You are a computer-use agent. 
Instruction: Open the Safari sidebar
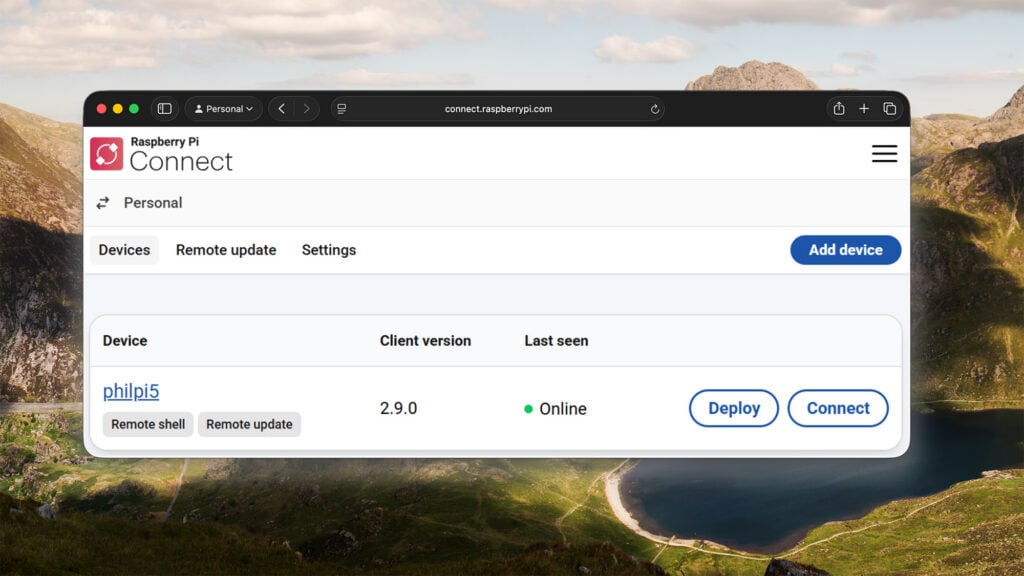pyautogui.click(x=164, y=108)
